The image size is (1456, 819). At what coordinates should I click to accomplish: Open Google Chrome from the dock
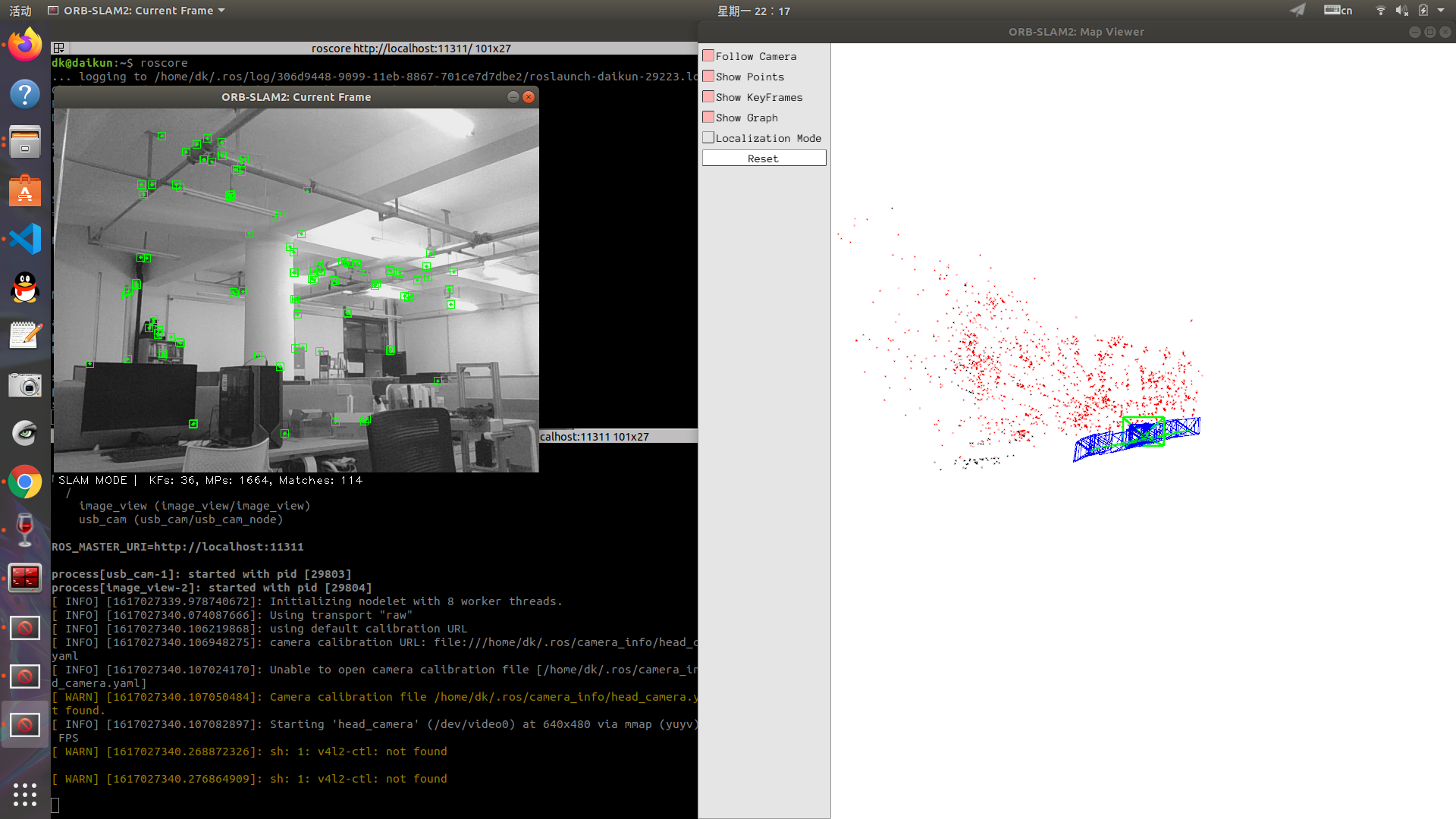[25, 482]
